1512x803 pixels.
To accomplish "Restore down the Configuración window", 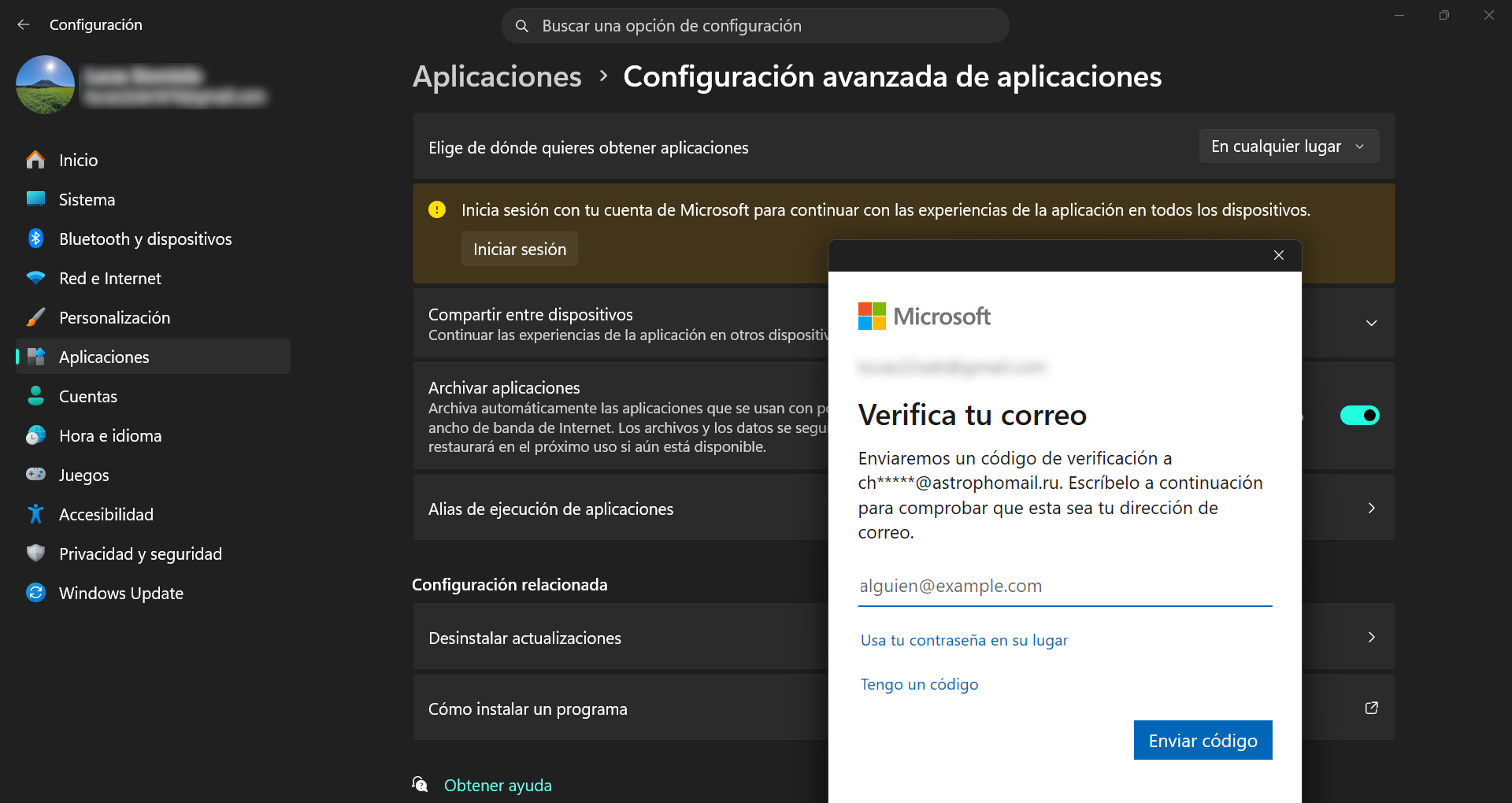I will 1443,15.
